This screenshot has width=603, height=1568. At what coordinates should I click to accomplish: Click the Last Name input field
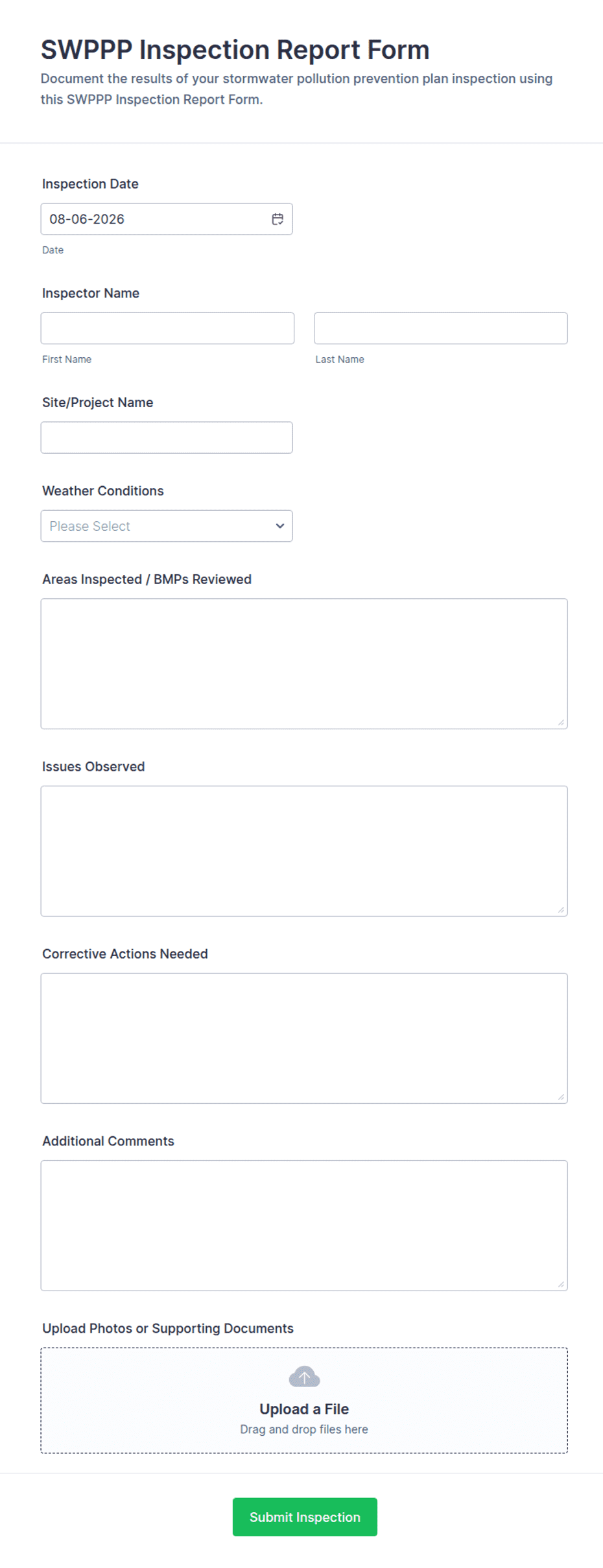tap(441, 328)
